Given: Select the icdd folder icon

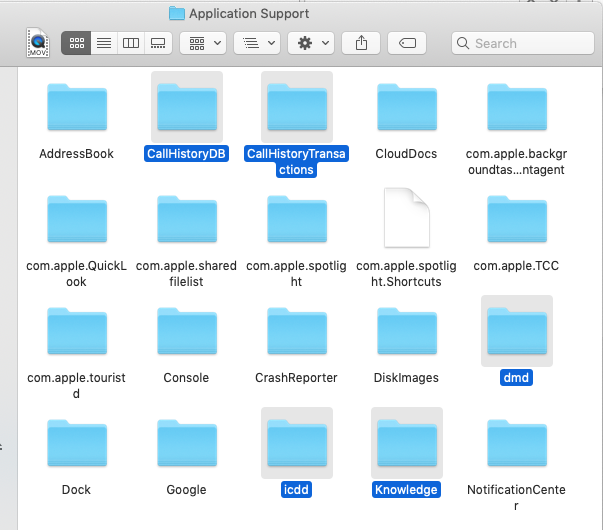Looking at the screenshot, I should pyautogui.click(x=297, y=443).
